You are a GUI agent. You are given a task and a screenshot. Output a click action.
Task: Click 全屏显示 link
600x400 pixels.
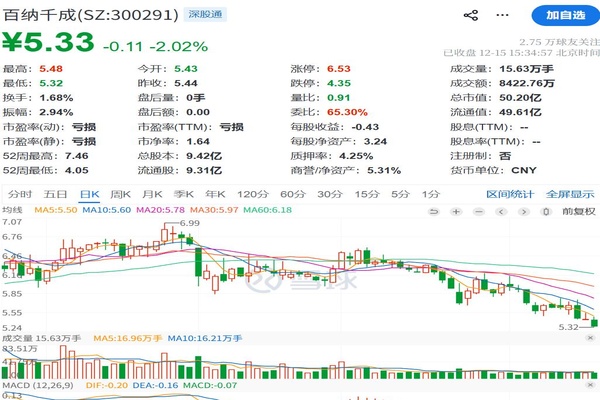570,194
